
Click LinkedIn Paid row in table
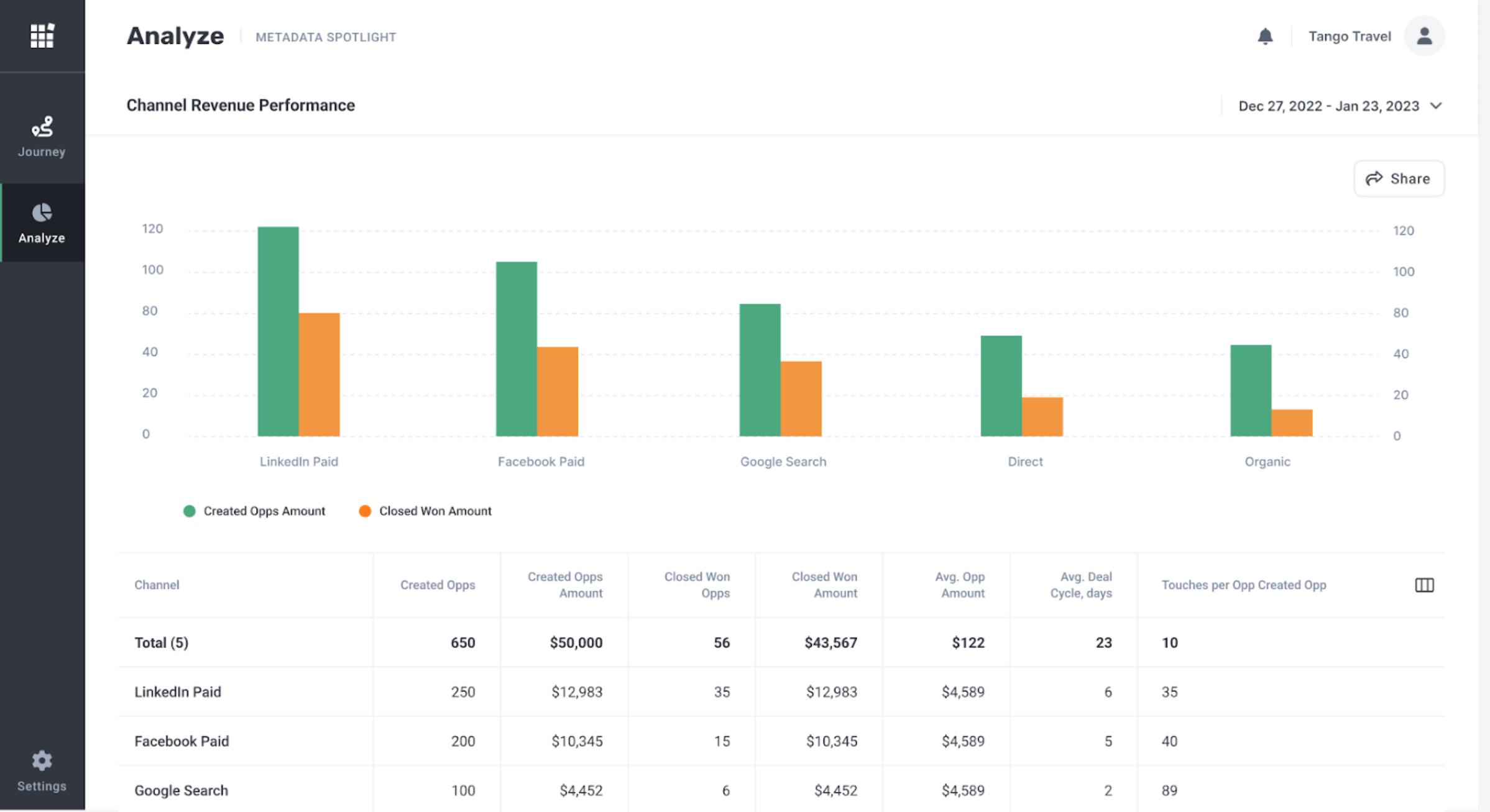pos(781,691)
